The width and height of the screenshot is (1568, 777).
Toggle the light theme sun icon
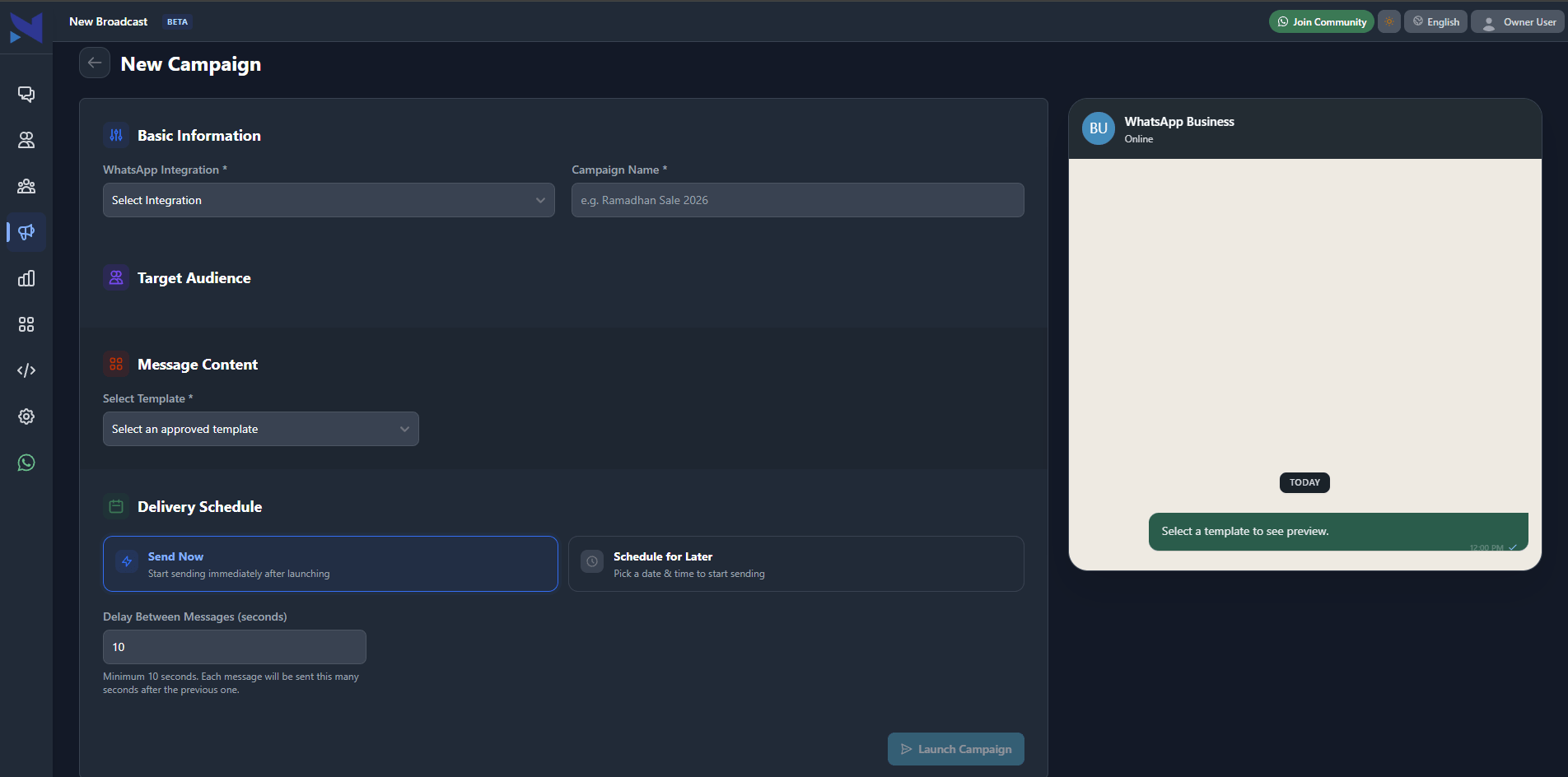click(1389, 21)
